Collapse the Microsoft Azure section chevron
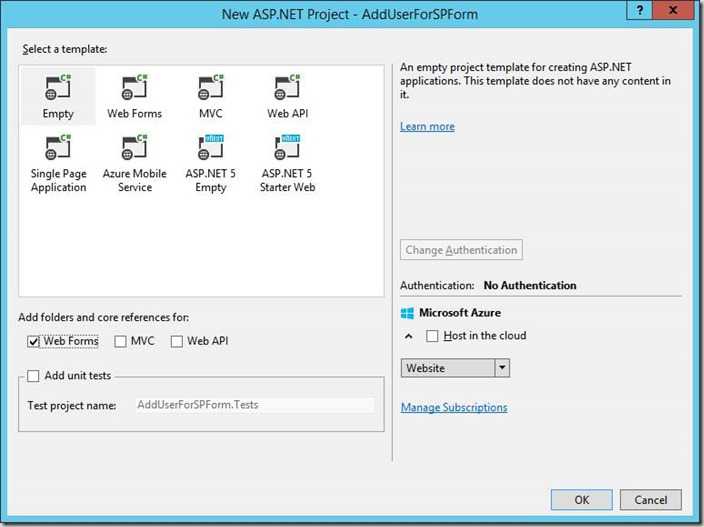Image resolution: width=704 pixels, height=527 pixels. pyautogui.click(x=409, y=336)
